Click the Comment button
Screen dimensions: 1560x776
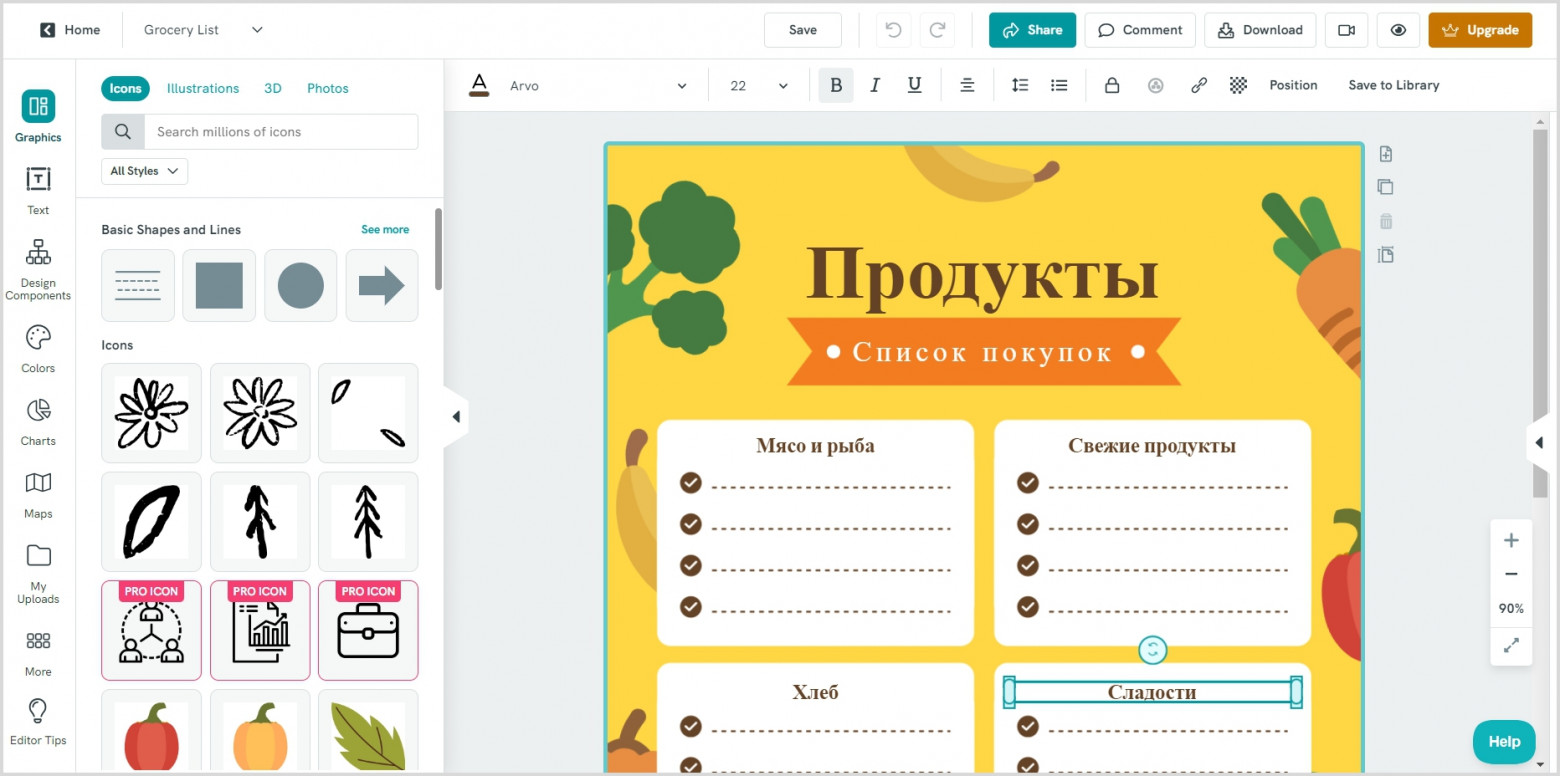(1140, 30)
